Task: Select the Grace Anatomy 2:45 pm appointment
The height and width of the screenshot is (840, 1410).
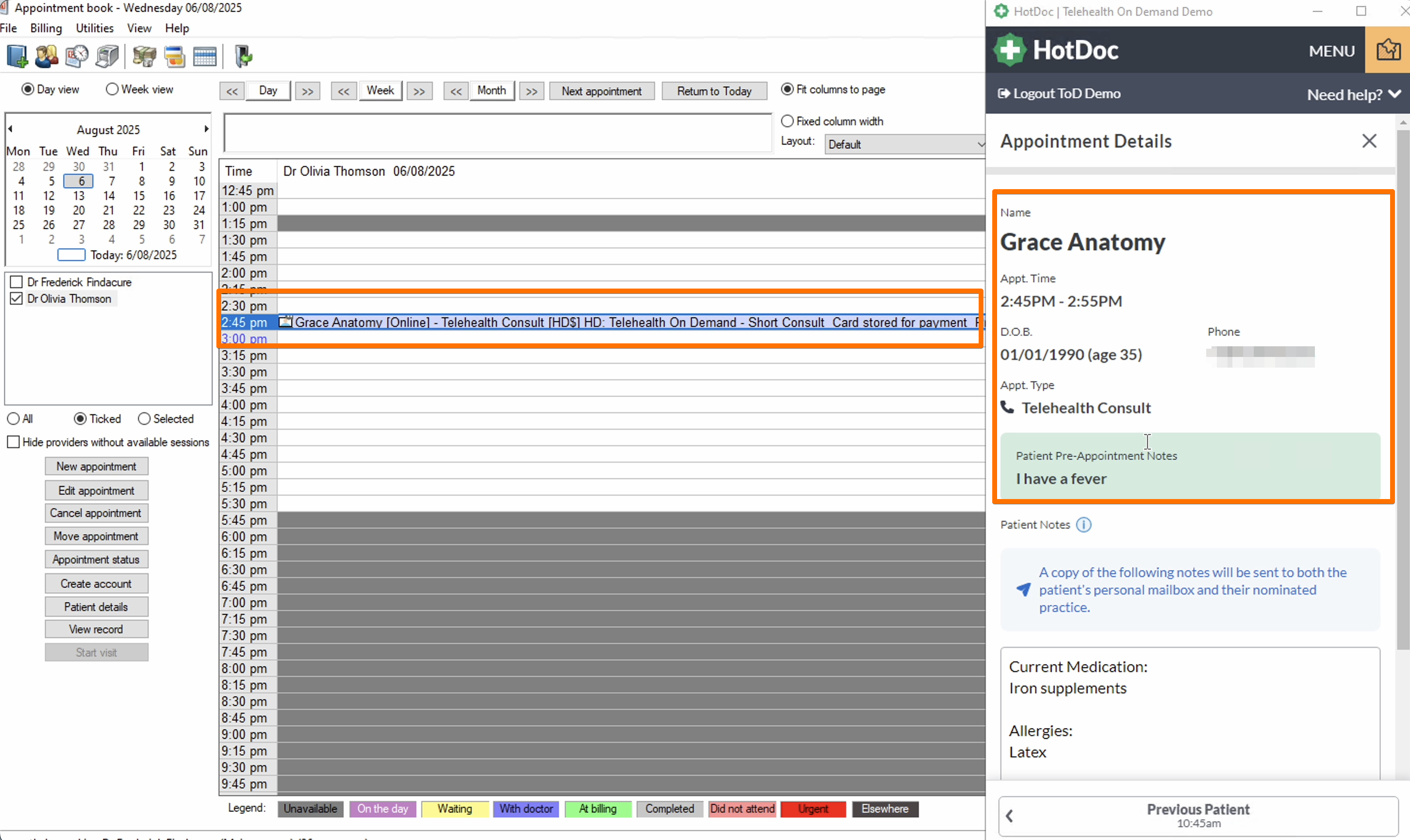Action: pos(631,322)
